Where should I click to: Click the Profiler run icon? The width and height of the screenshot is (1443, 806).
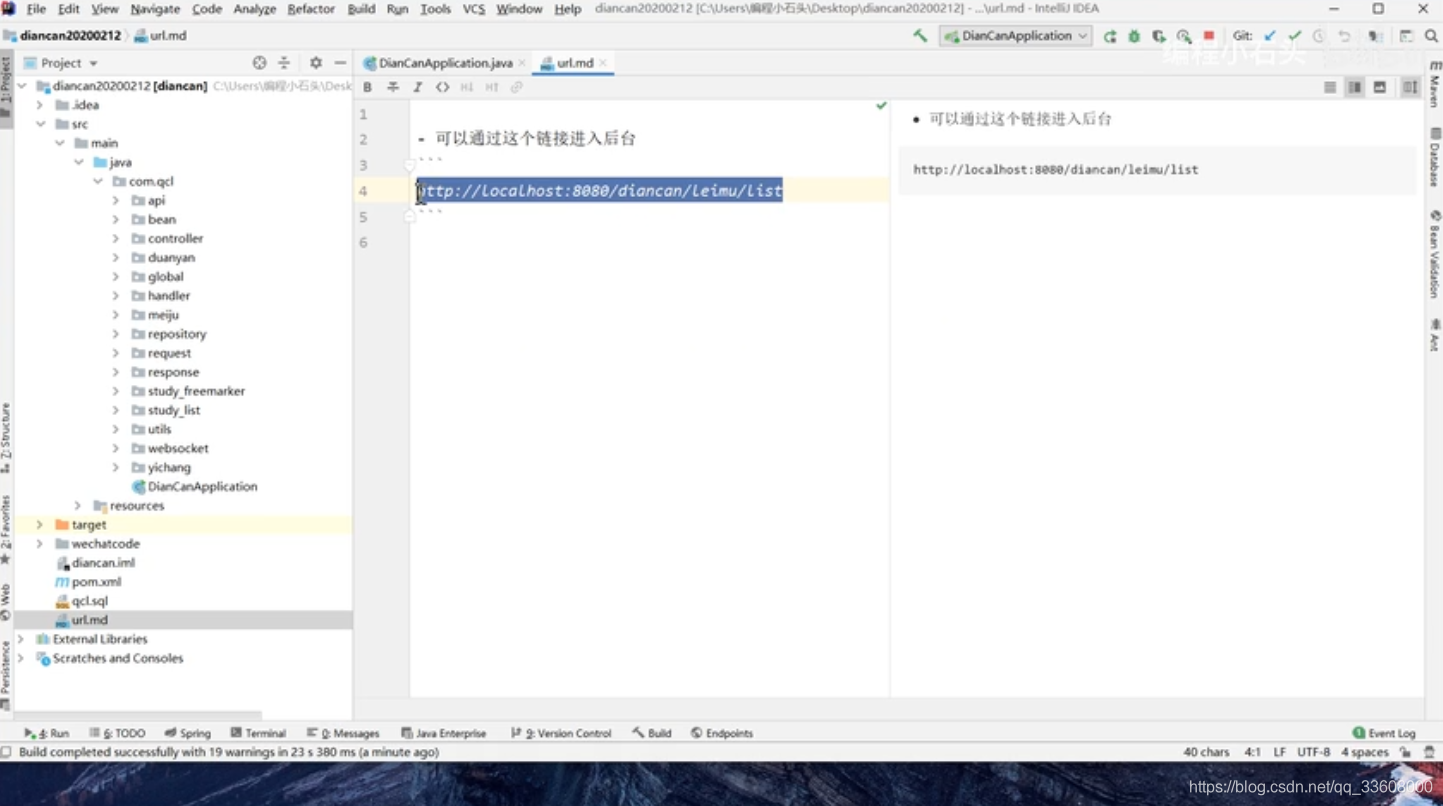click(x=1184, y=36)
